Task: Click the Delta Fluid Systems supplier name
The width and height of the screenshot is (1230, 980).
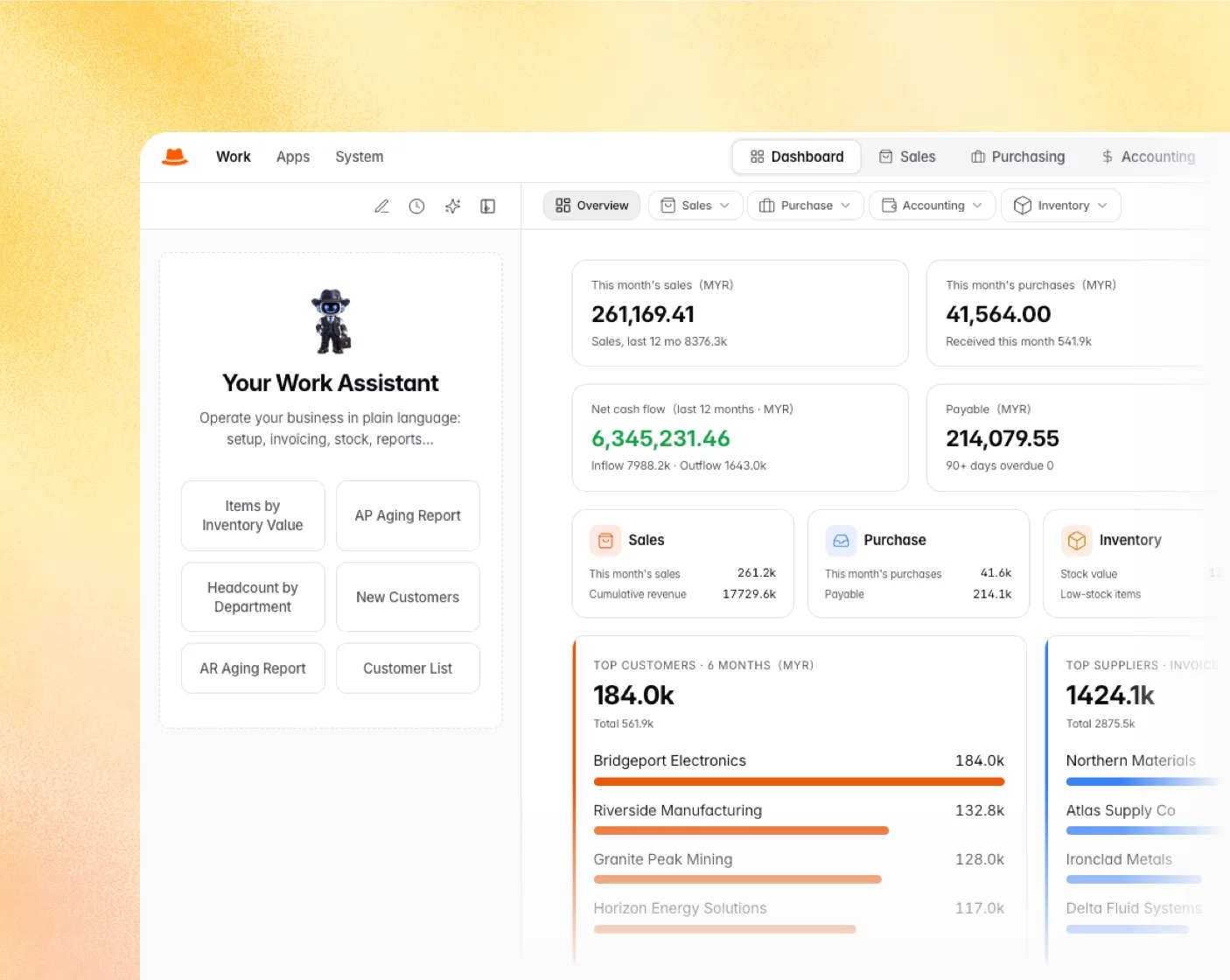Action: [1134, 908]
